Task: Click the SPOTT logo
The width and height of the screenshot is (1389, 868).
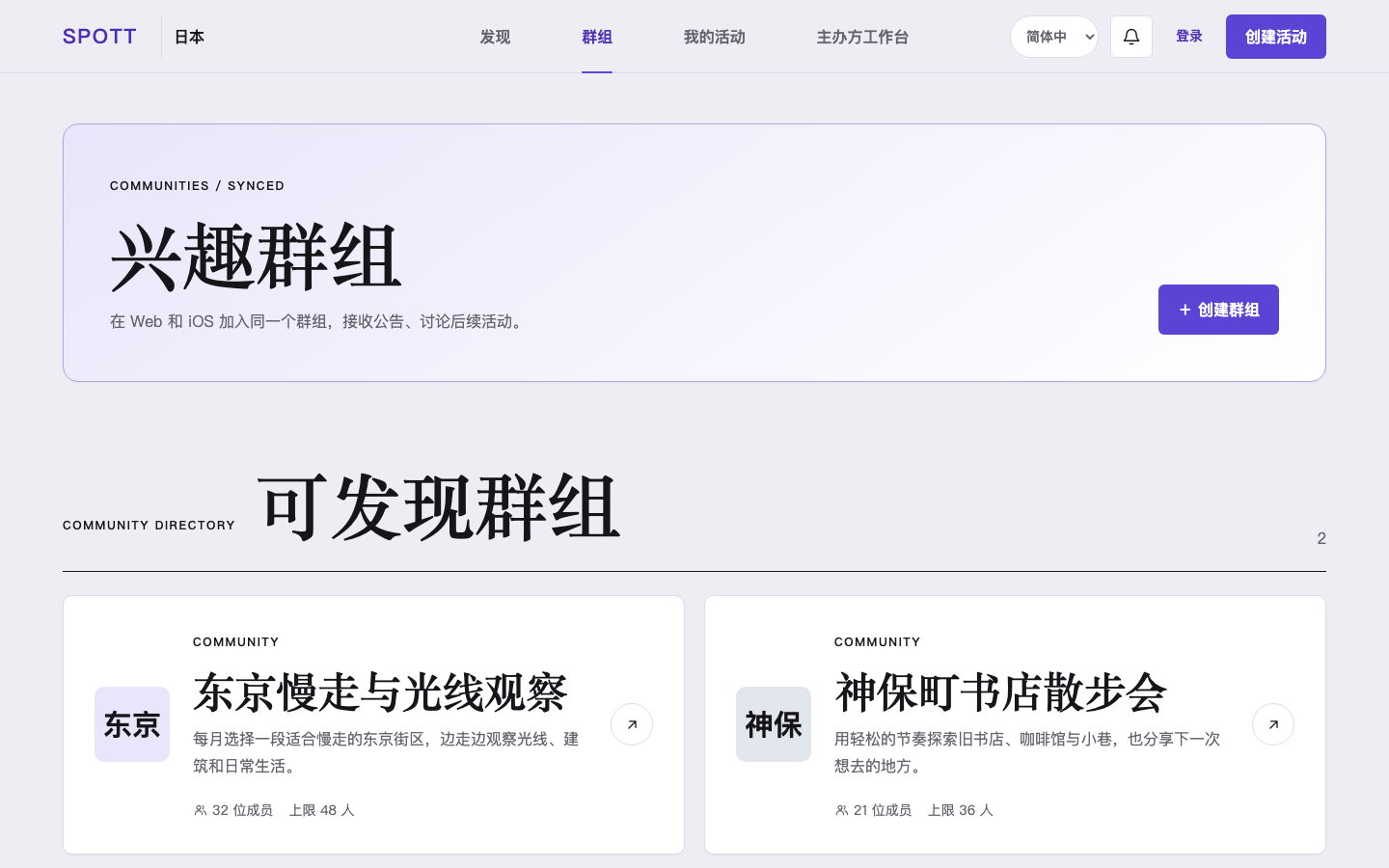Action: point(99,37)
